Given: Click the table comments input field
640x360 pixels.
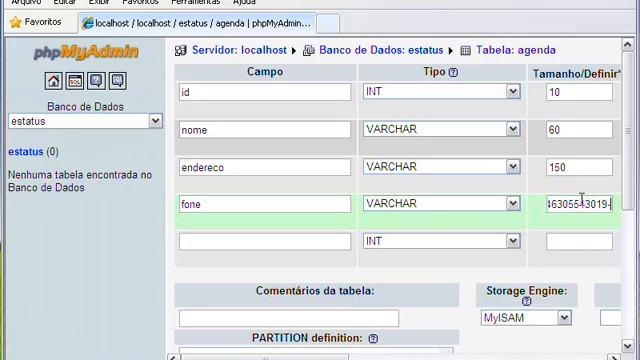Looking at the screenshot, I should (x=289, y=318).
